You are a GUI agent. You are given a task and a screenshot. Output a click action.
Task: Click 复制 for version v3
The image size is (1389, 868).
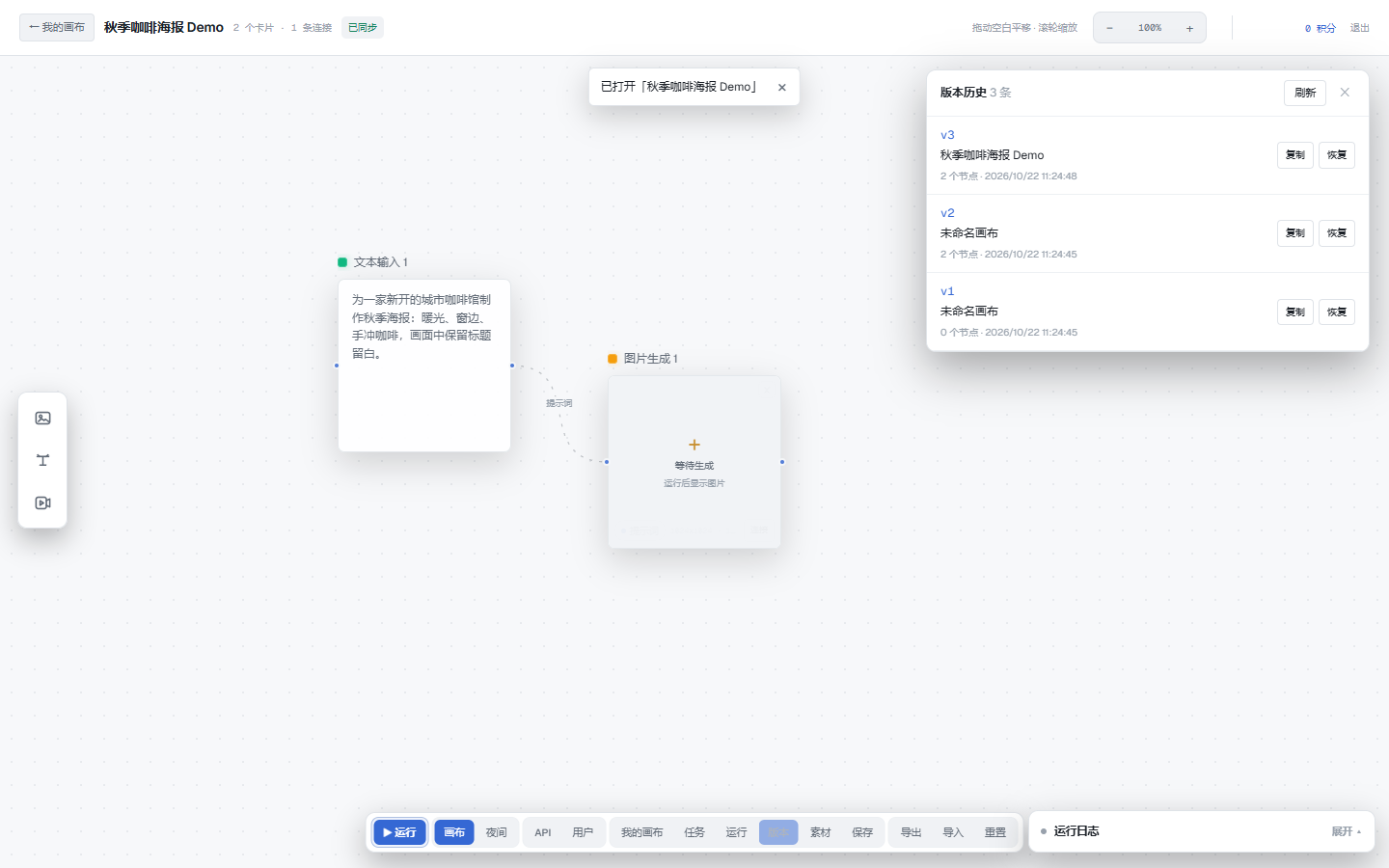click(1295, 155)
